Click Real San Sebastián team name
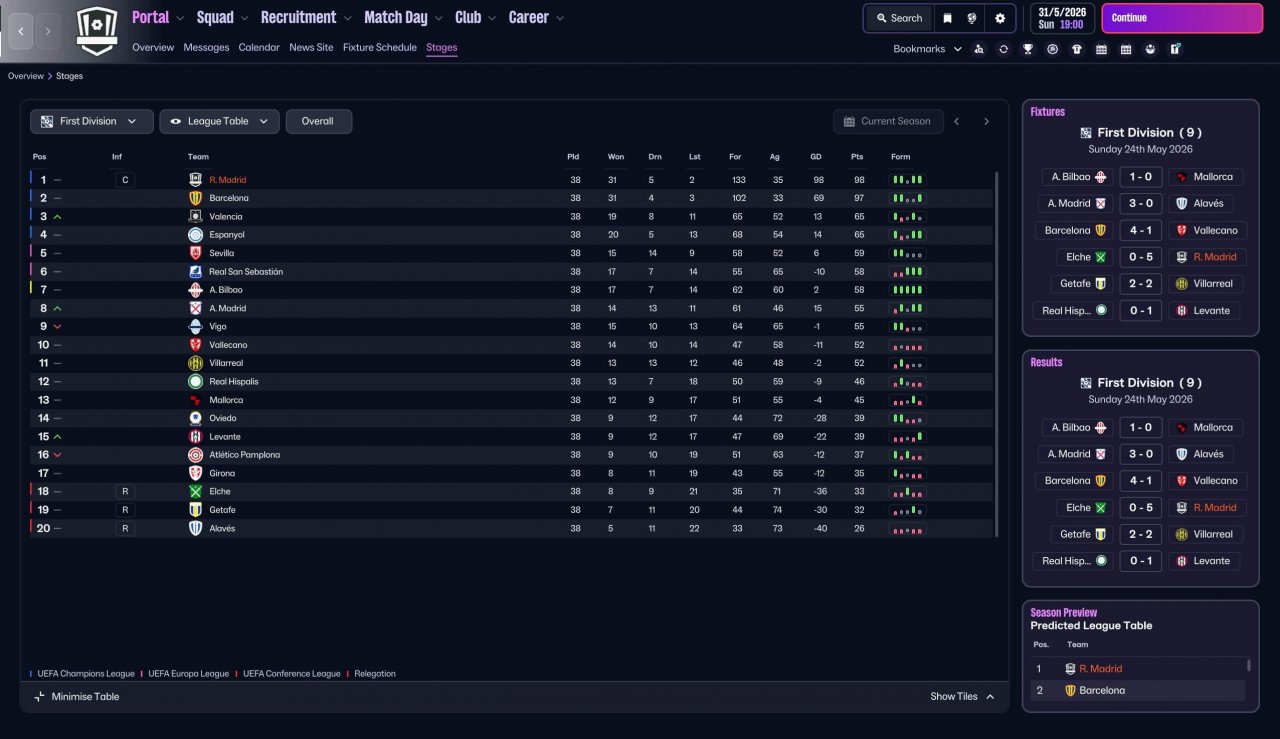 246,272
